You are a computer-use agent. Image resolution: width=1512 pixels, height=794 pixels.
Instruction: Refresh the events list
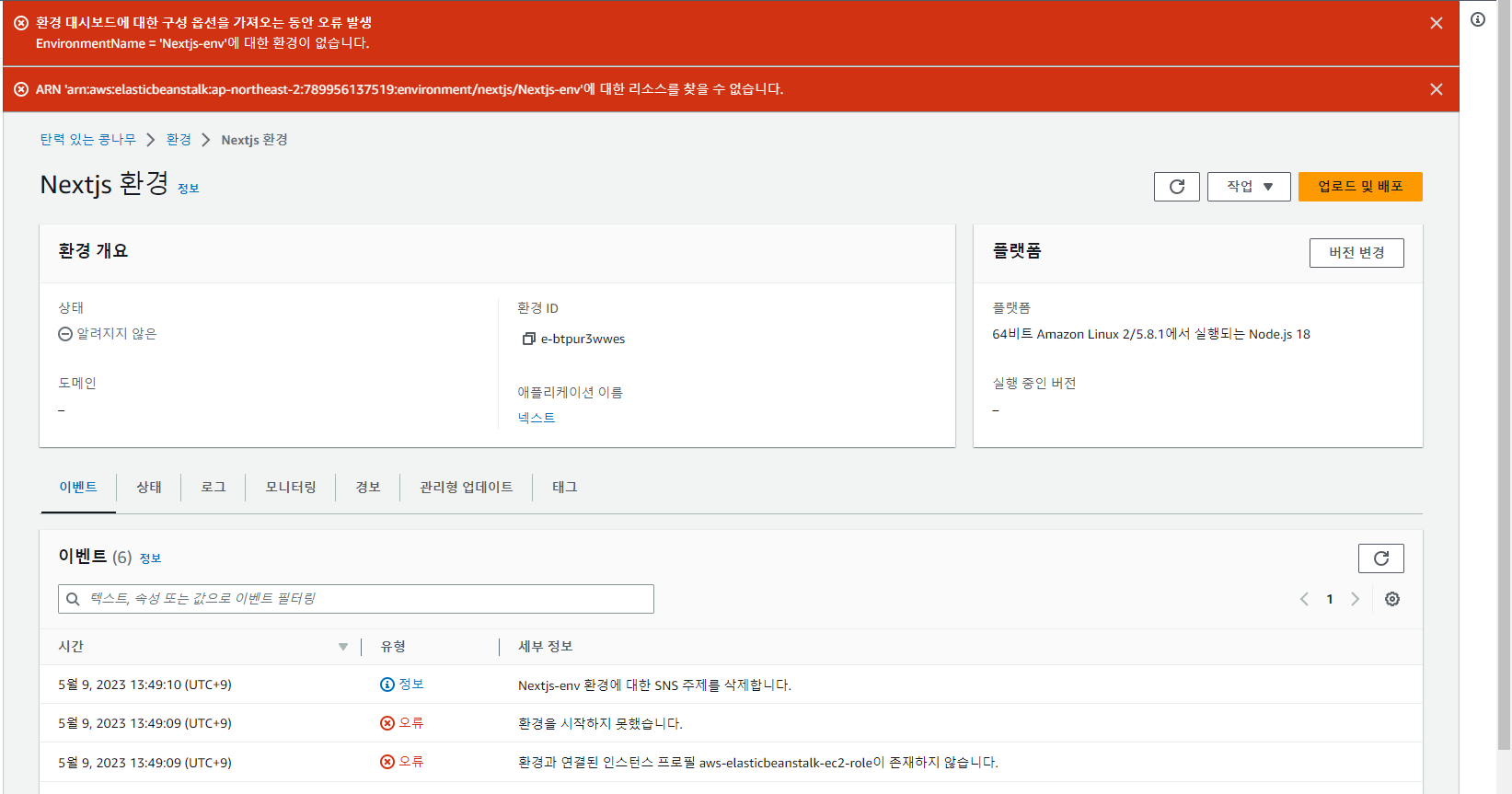pos(1381,558)
